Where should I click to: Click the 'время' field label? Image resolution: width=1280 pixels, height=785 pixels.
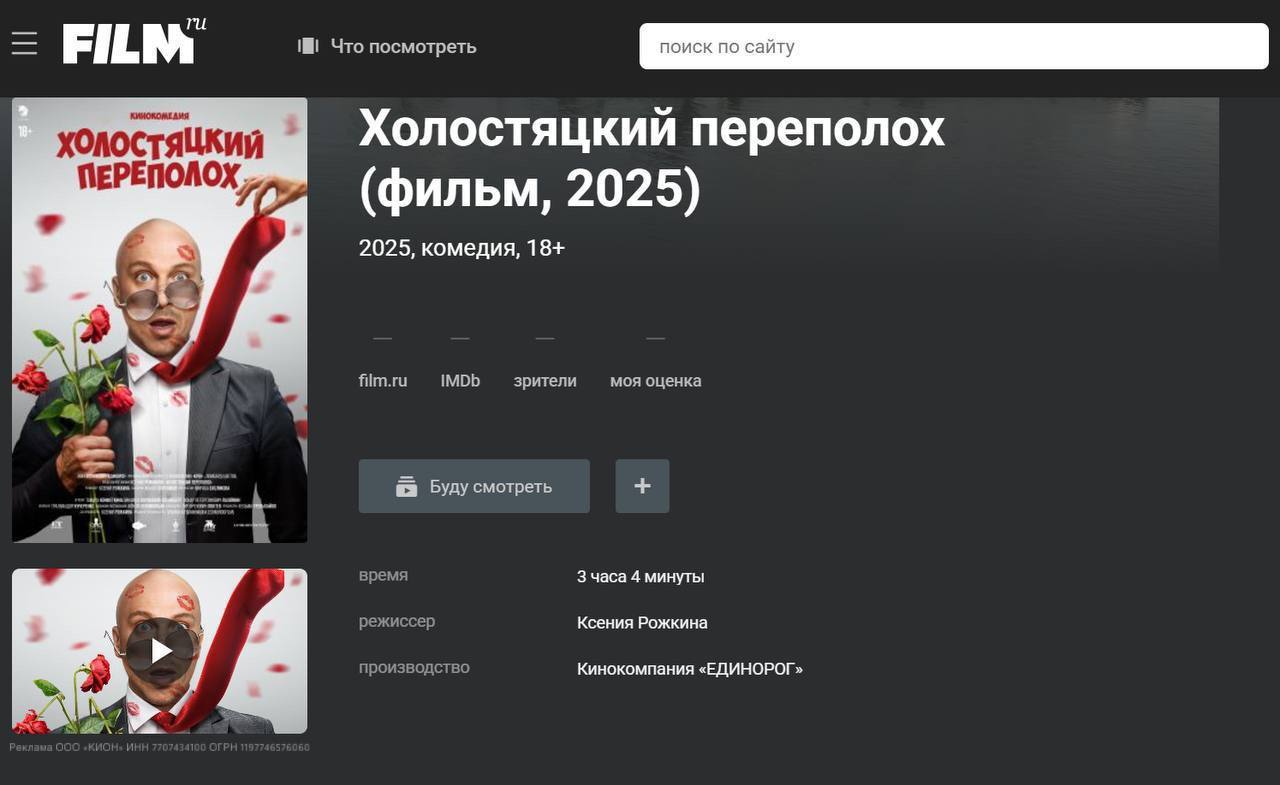383,575
